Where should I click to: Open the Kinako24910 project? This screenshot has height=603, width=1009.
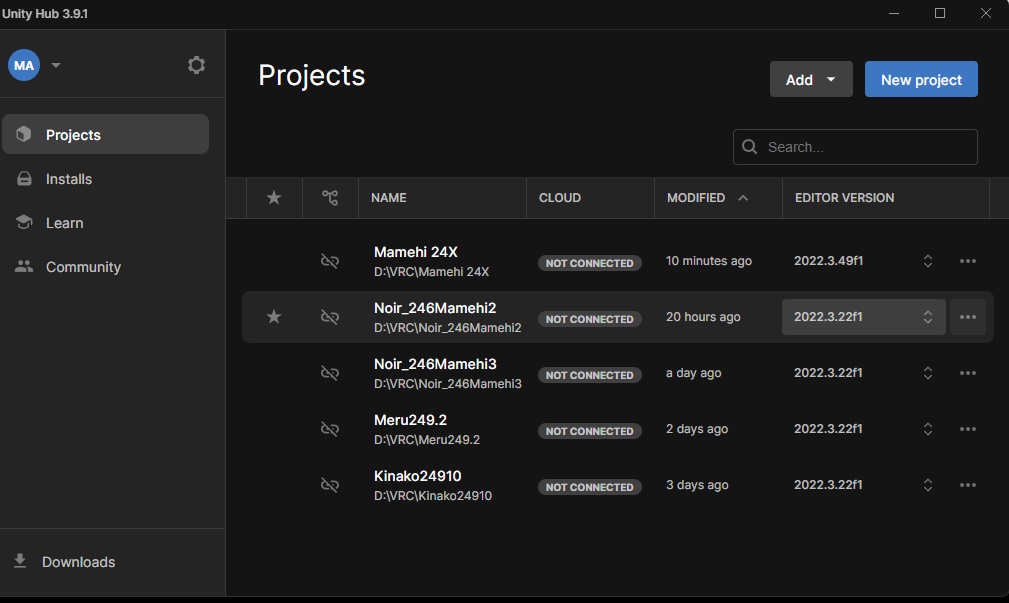coord(418,476)
